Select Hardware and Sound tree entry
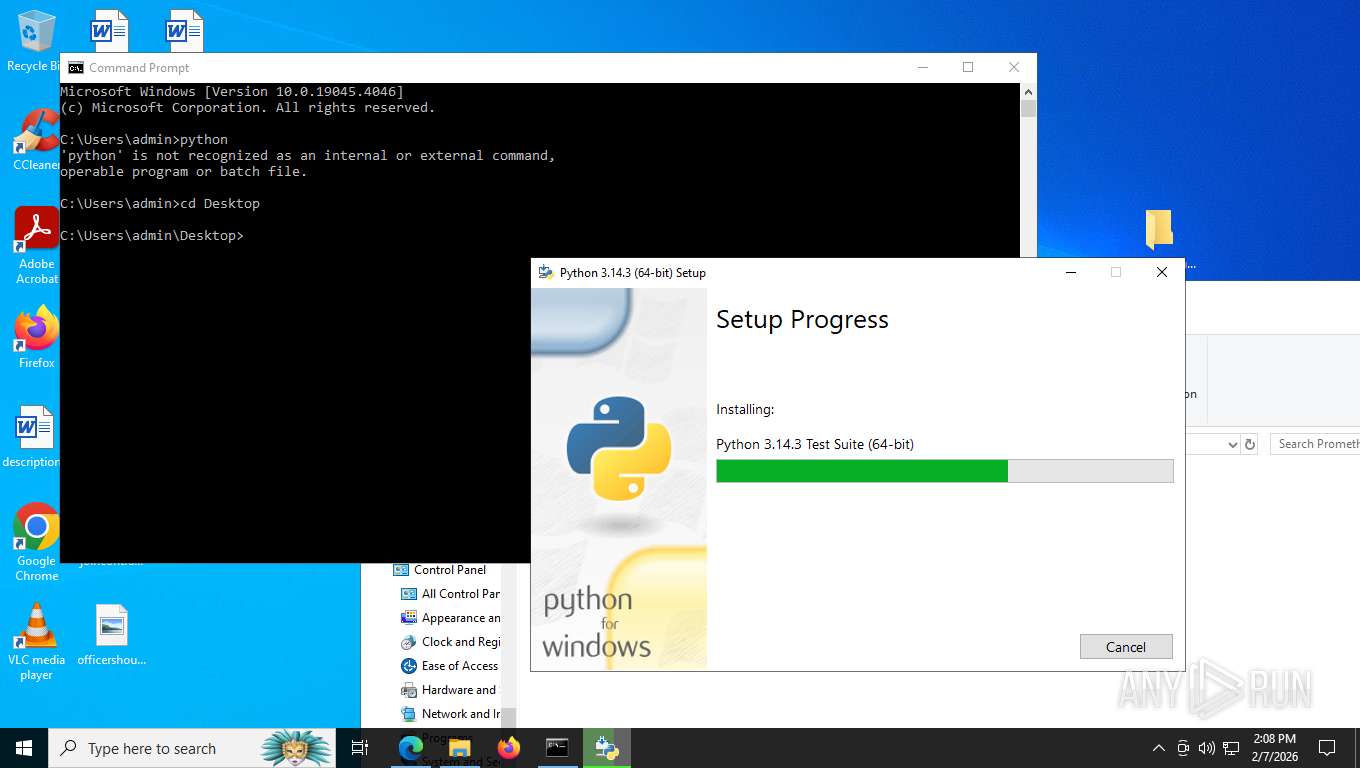1360x768 pixels. click(450, 690)
